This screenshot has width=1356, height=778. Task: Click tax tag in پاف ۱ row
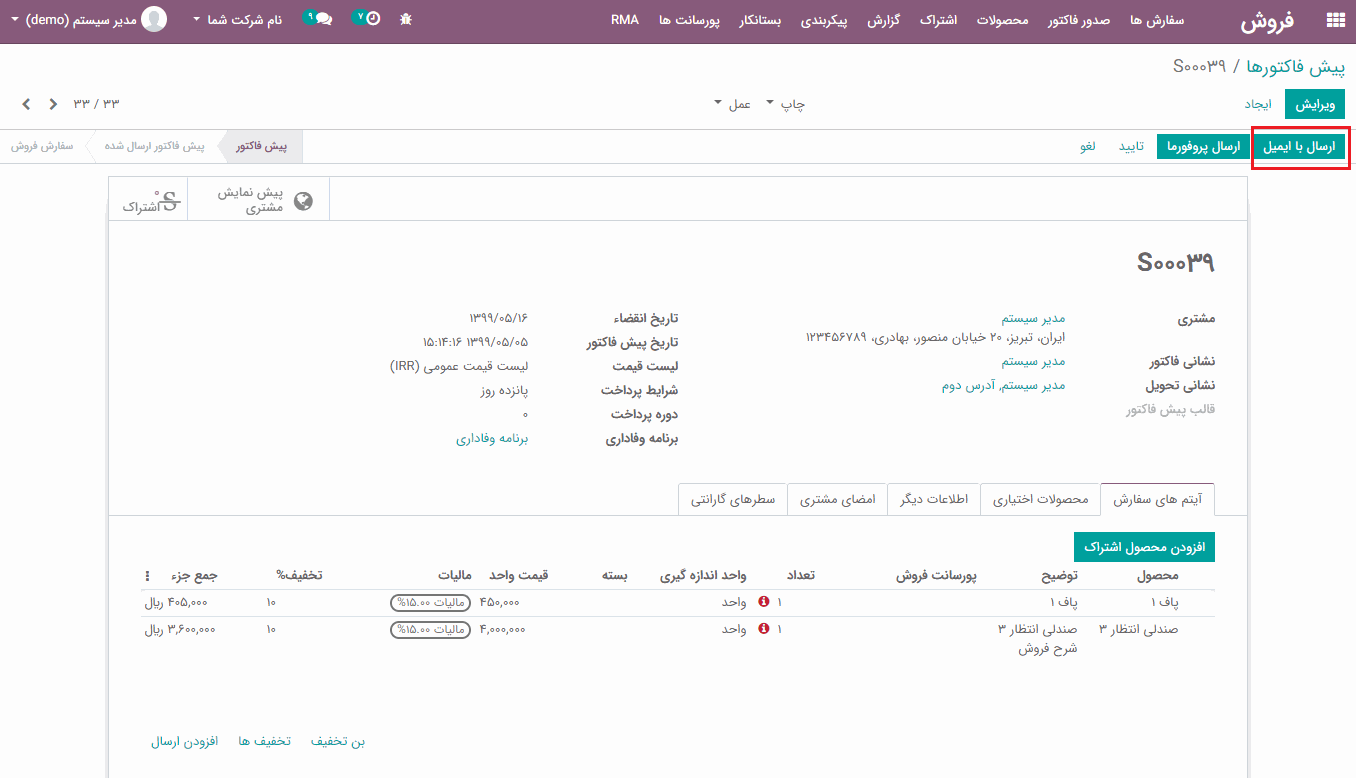coord(430,603)
